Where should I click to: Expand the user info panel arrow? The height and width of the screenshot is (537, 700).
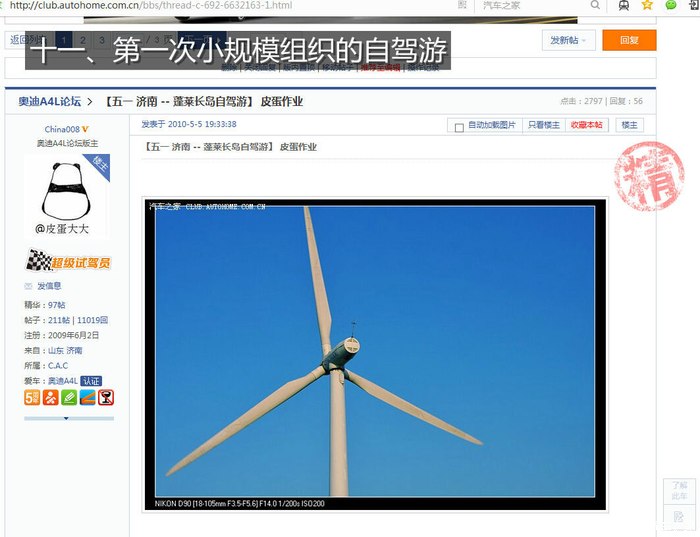[67, 419]
